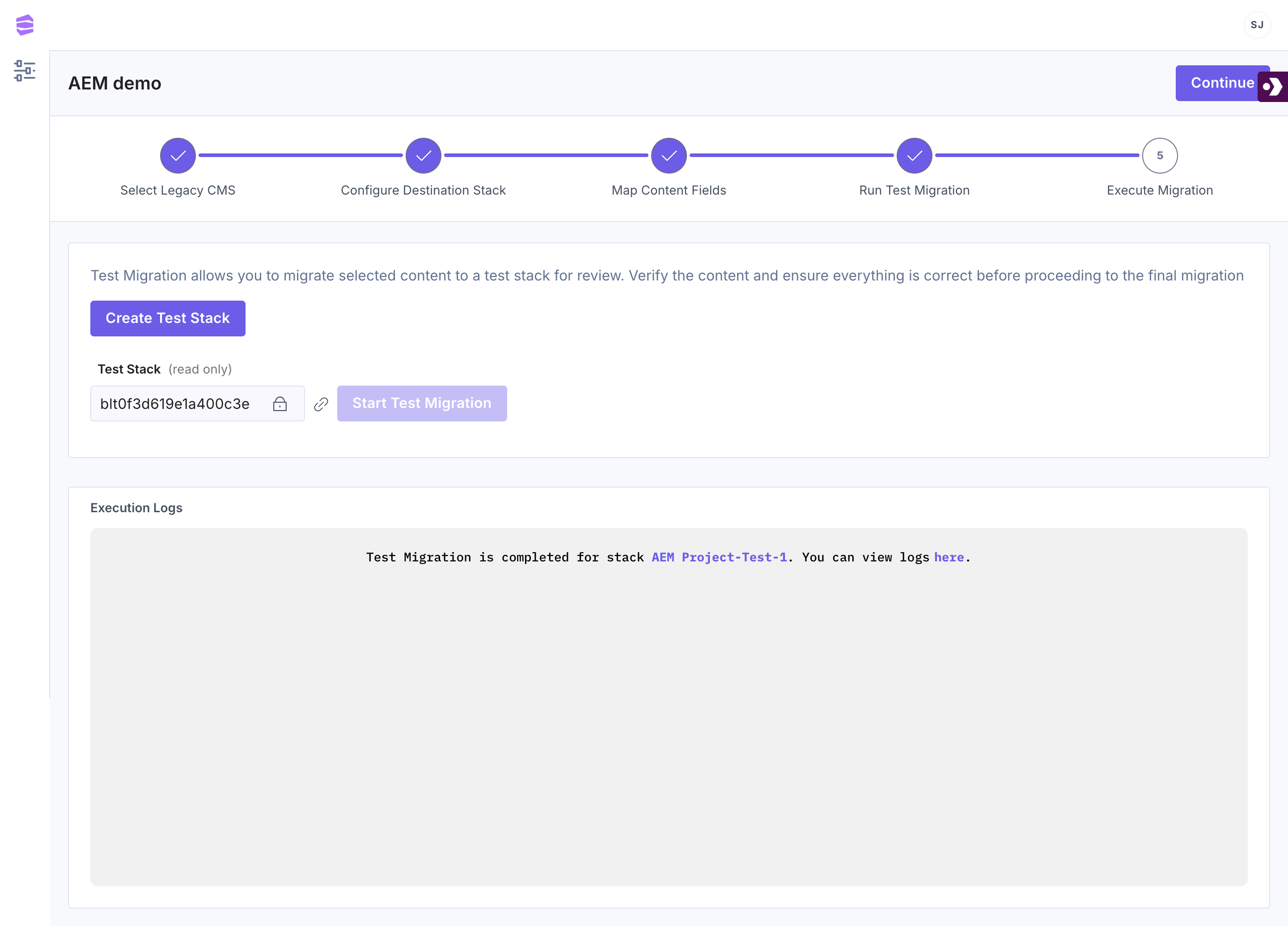Click the SJ user avatar
1288x926 pixels.
[1257, 25]
